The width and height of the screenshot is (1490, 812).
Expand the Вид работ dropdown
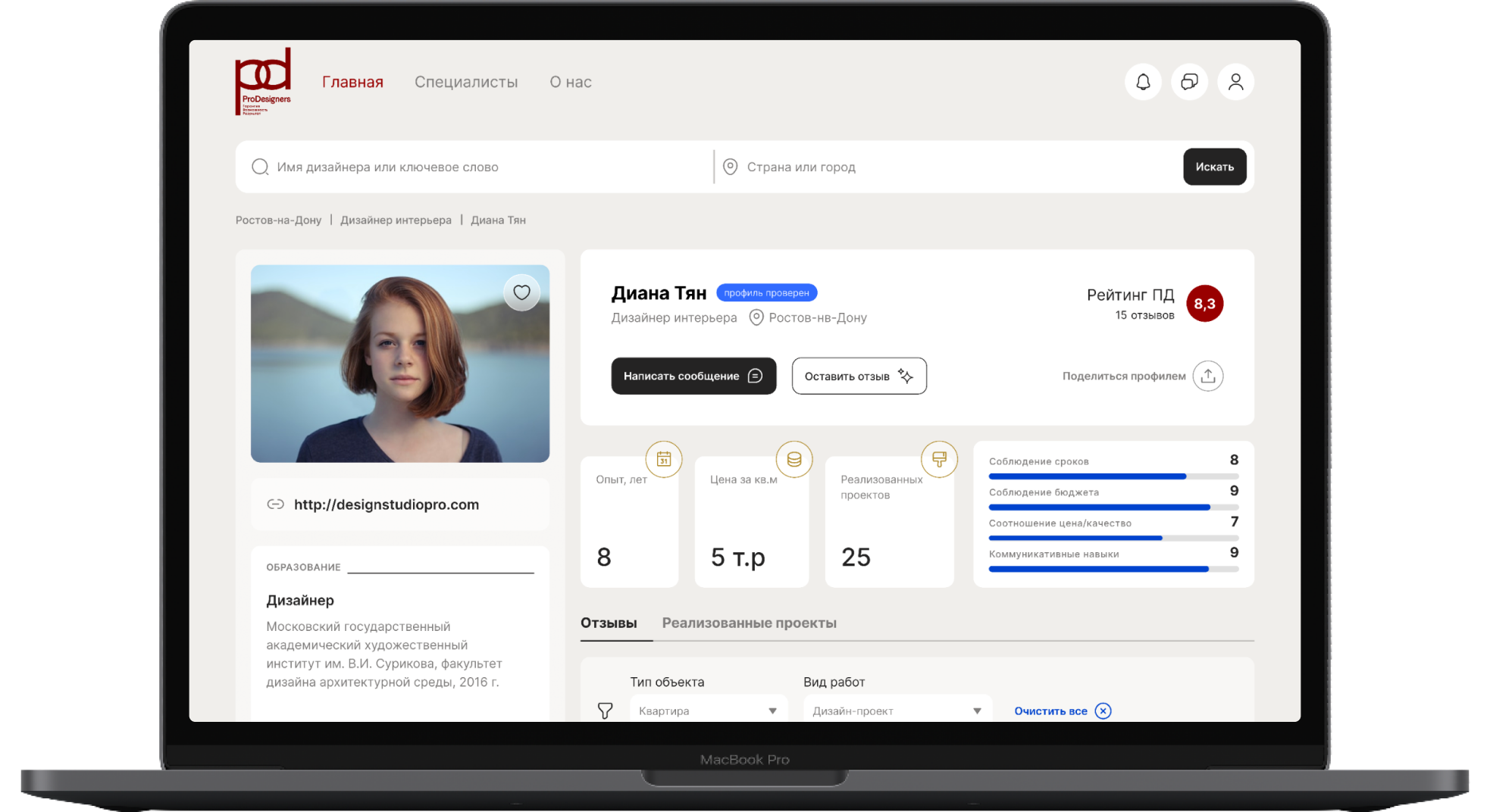(897, 710)
